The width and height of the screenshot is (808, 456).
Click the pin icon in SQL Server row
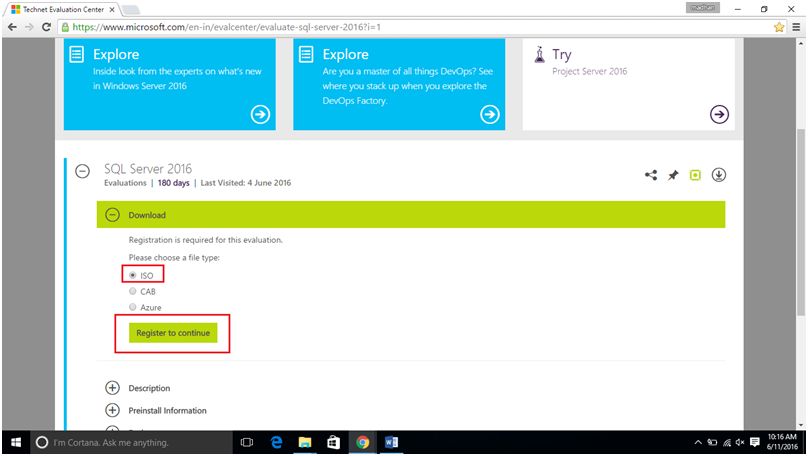(673, 175)
